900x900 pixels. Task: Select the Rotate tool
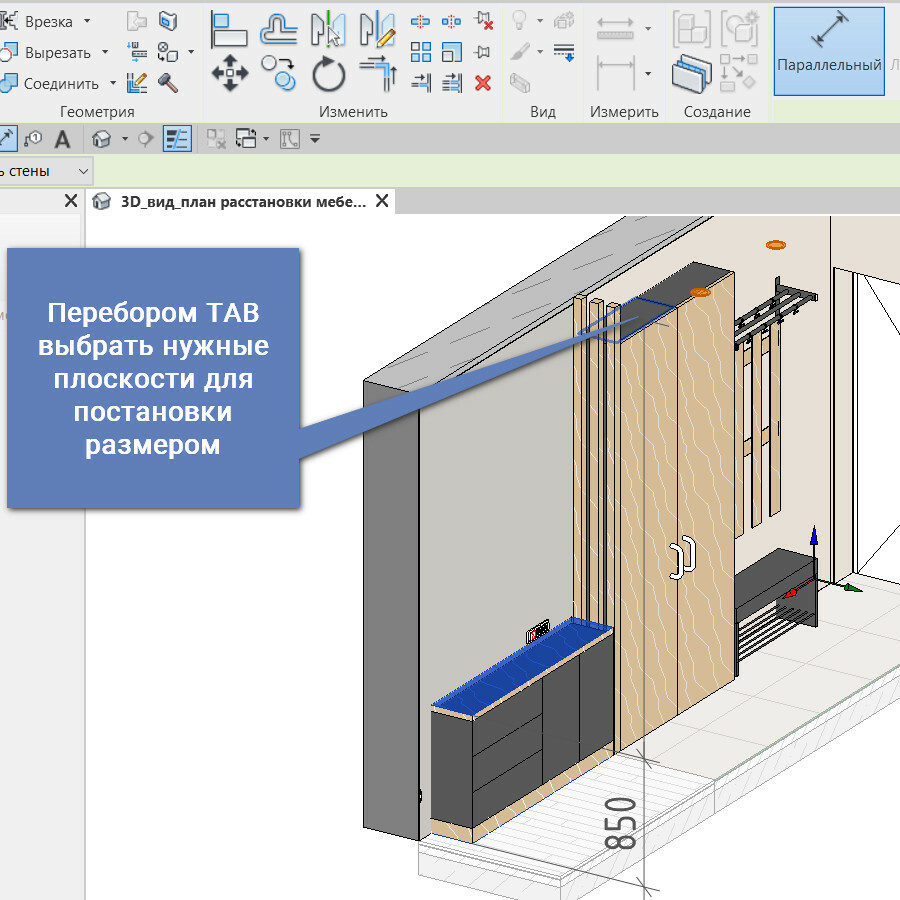click(329, 73)
